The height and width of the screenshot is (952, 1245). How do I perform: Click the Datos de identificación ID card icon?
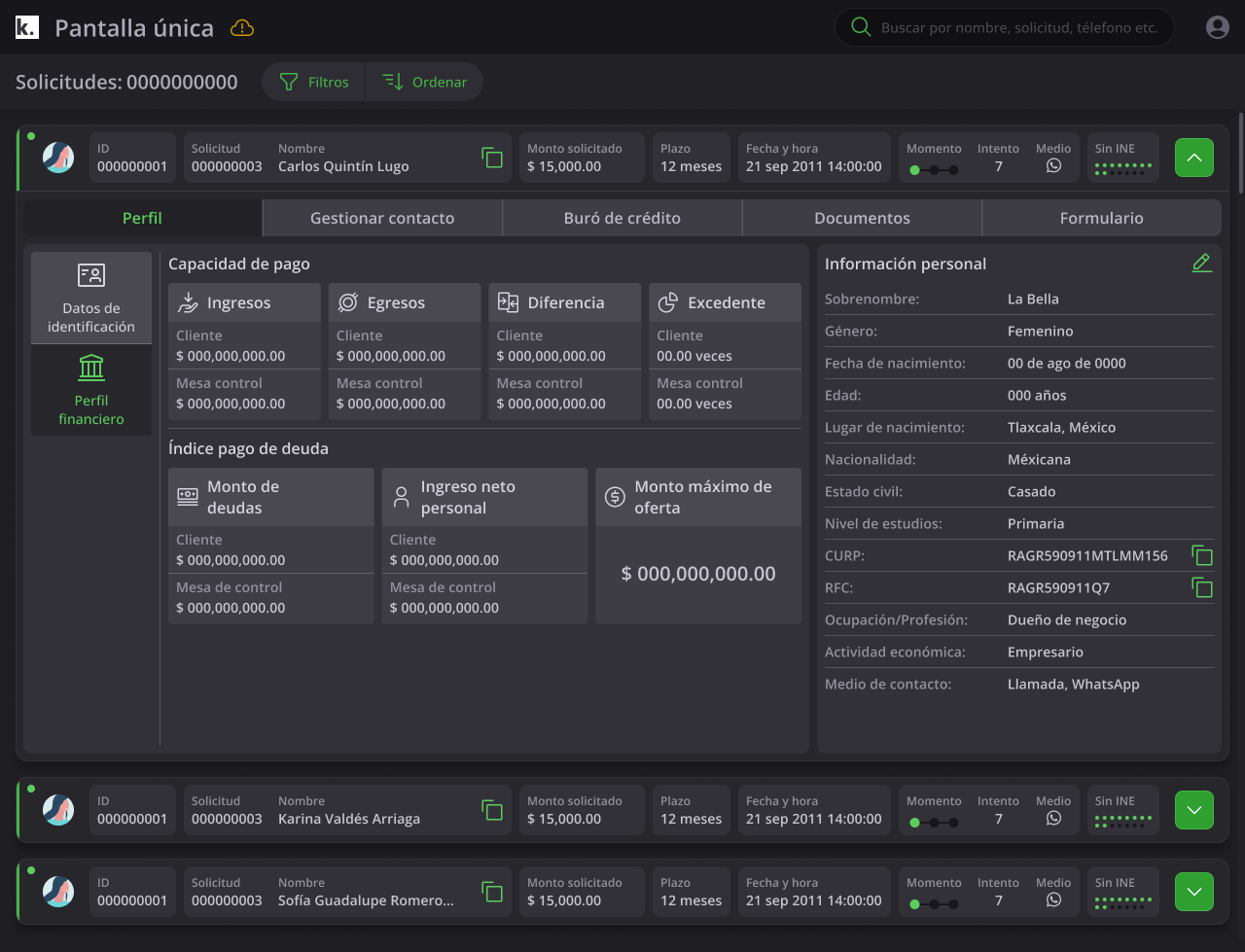[91, 275]
